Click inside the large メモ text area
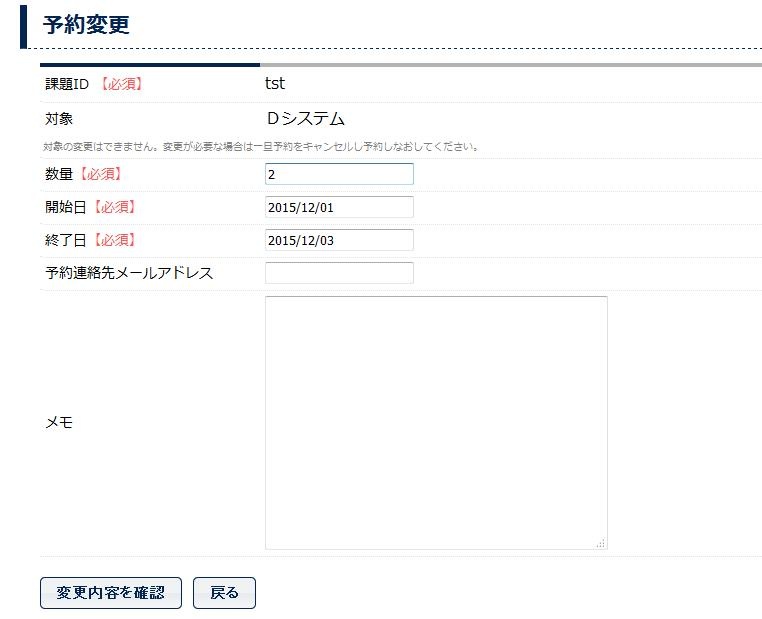This screenshot has width=762, height=619. [x=435, y=421]
